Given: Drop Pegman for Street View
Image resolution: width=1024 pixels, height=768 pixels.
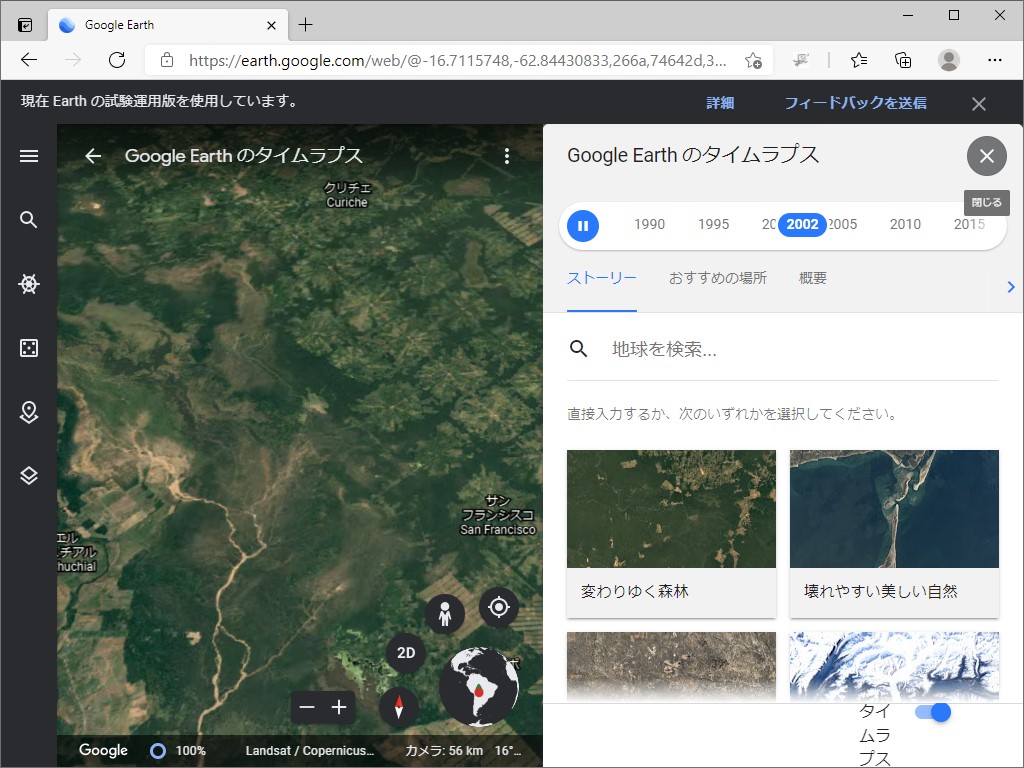Looking at the screenshot, I should point(445,614).
